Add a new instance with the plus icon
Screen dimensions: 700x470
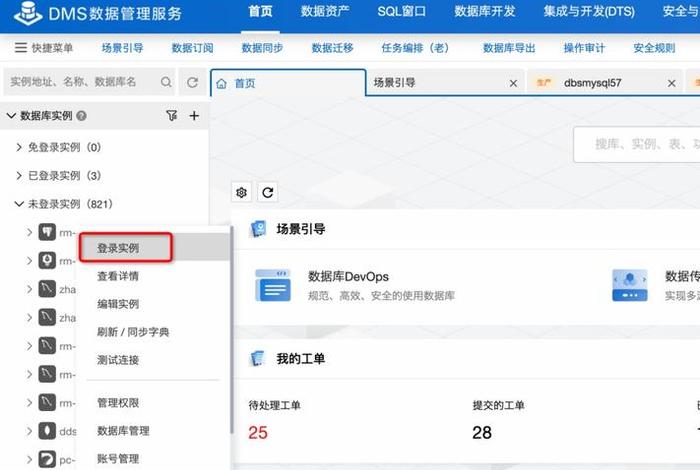click(194, 116)
